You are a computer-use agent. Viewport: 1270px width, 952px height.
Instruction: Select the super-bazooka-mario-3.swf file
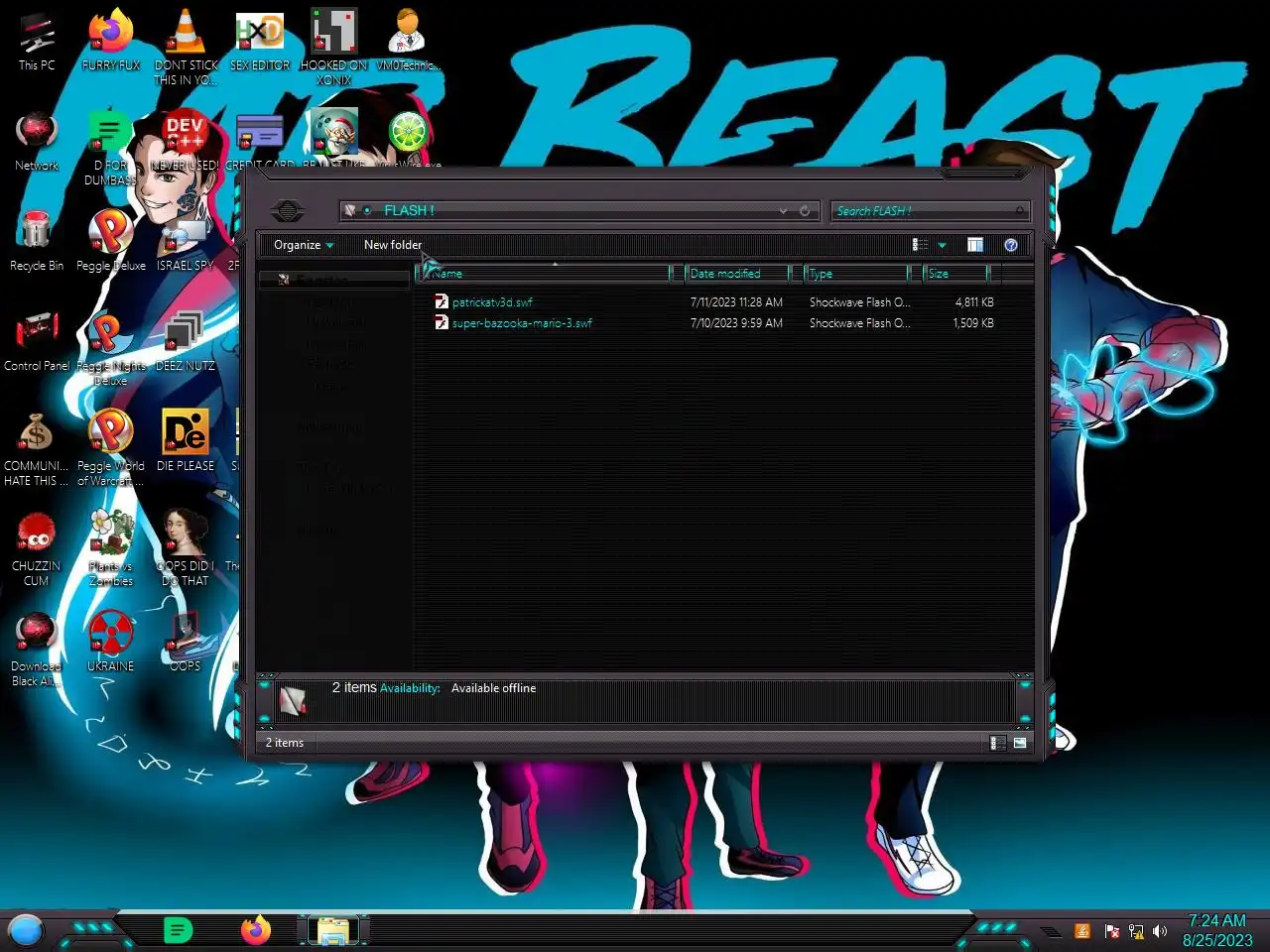[x=522, y=323]
